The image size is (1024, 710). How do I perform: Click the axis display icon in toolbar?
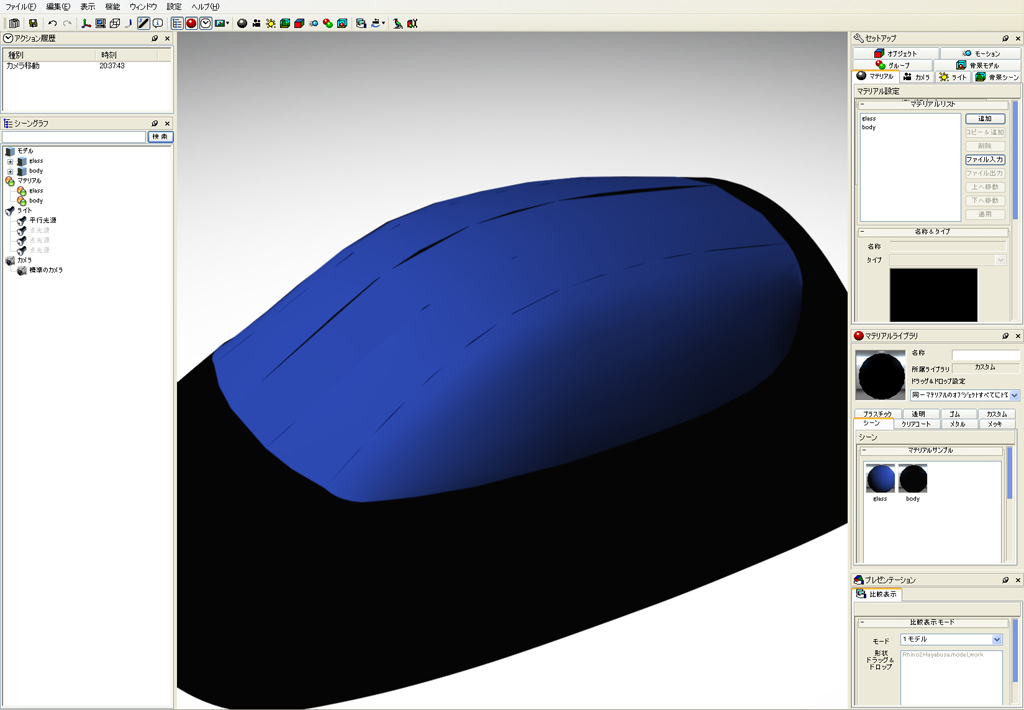pos(86,23)
